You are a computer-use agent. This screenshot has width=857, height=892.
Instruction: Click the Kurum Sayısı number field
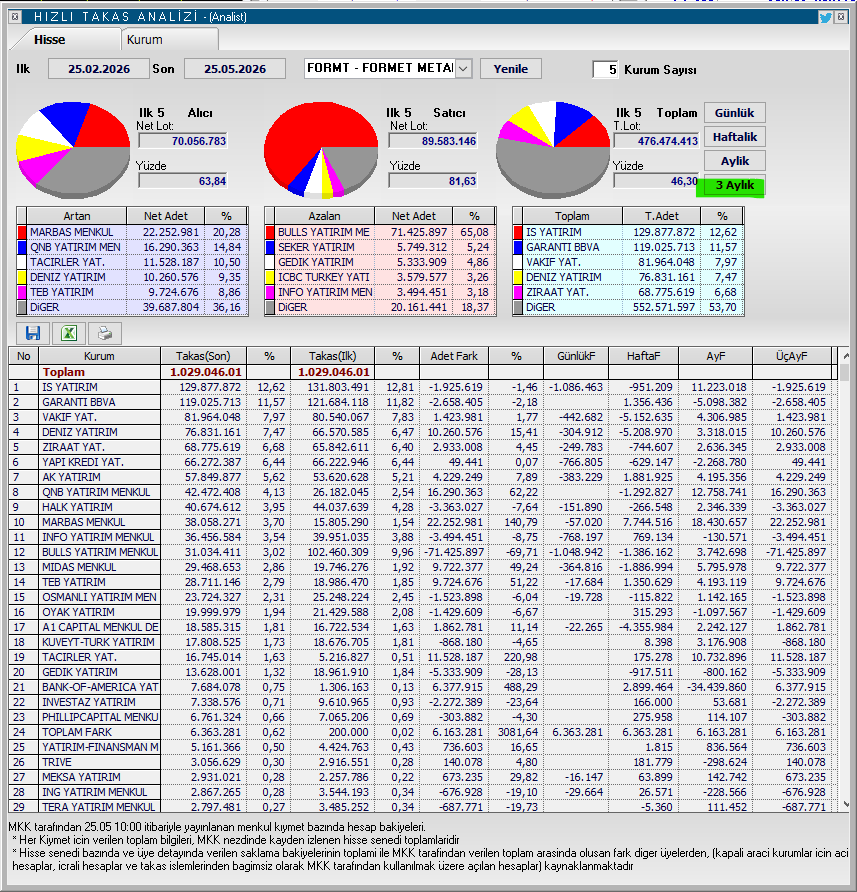tap(605, 69)
